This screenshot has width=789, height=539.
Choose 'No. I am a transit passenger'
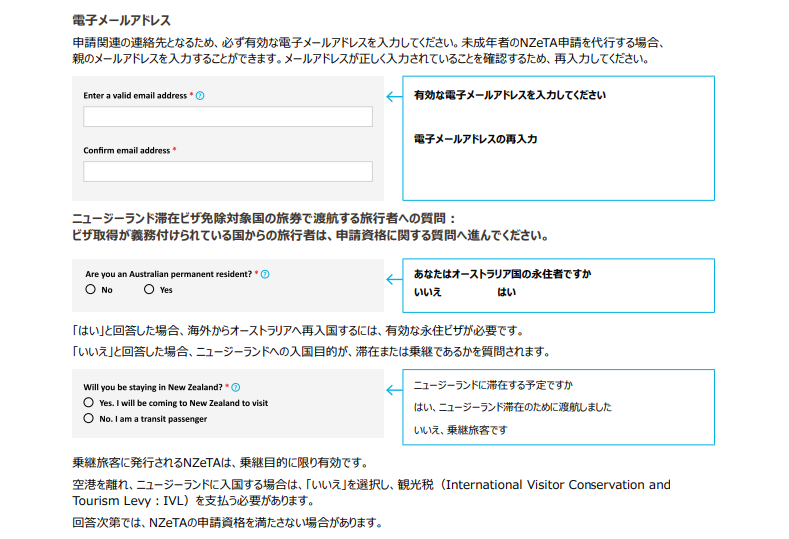click(89, 419)
